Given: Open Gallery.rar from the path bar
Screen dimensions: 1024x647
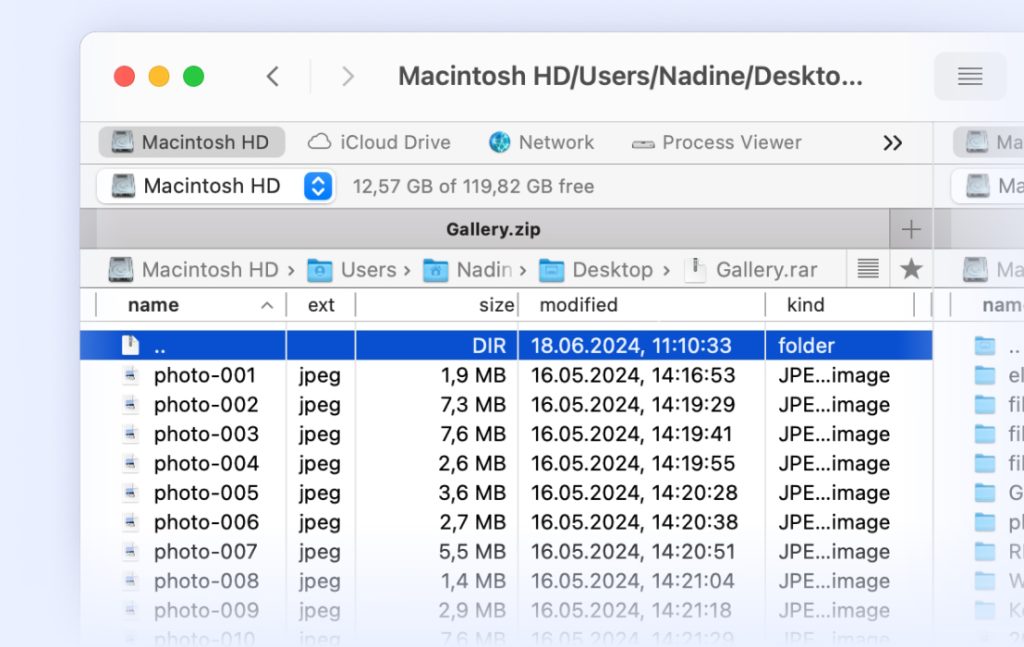Looking at the screenshot, I should [766, 268].
